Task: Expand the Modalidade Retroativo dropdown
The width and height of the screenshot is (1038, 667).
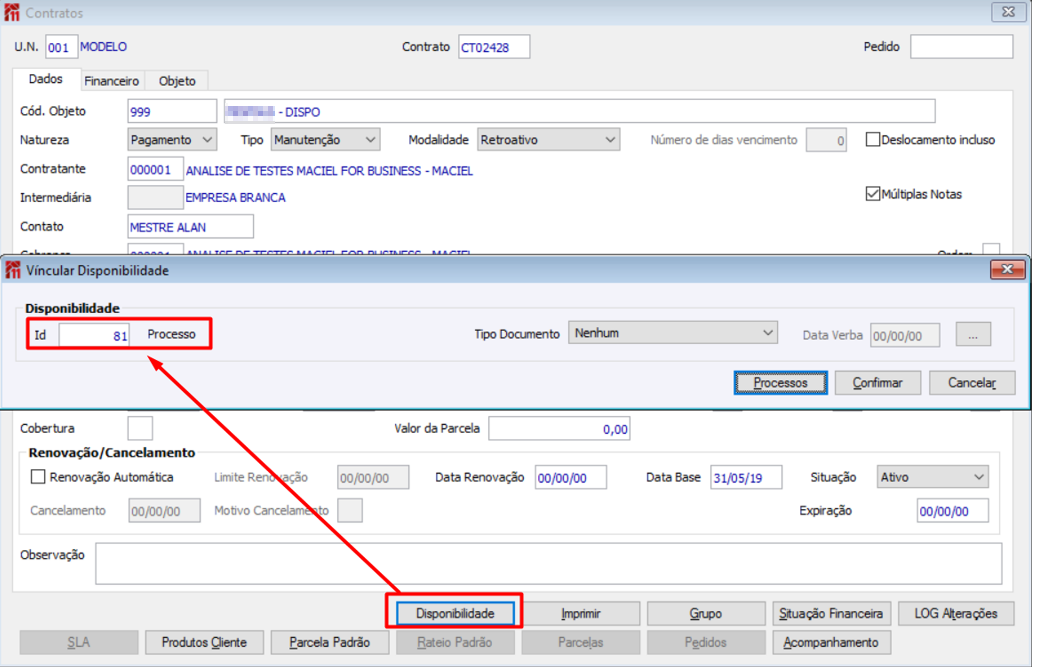Action: [548, 140]
